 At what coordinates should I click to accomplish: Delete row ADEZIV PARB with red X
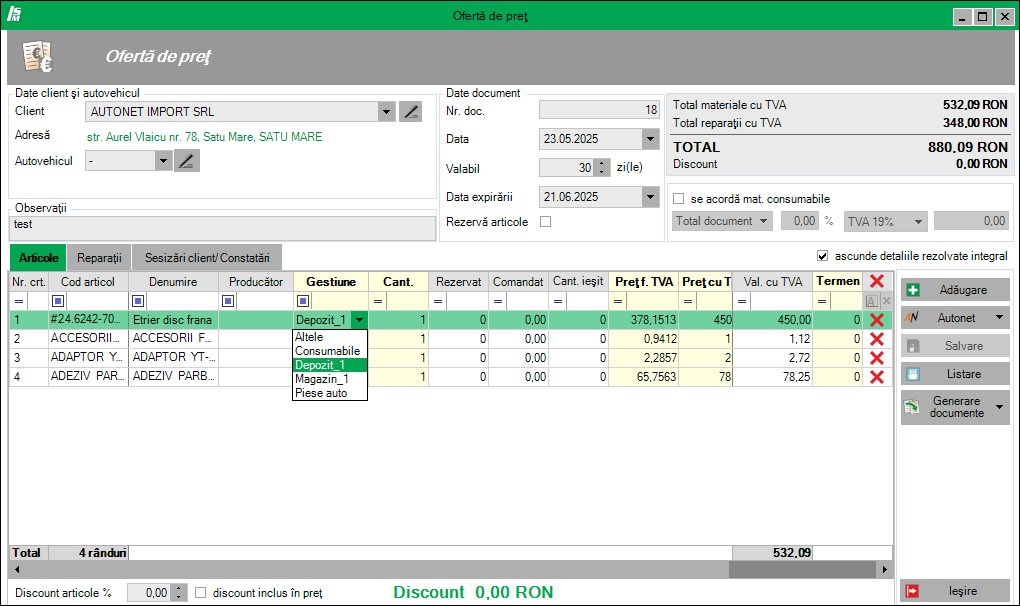coord(877,376)
